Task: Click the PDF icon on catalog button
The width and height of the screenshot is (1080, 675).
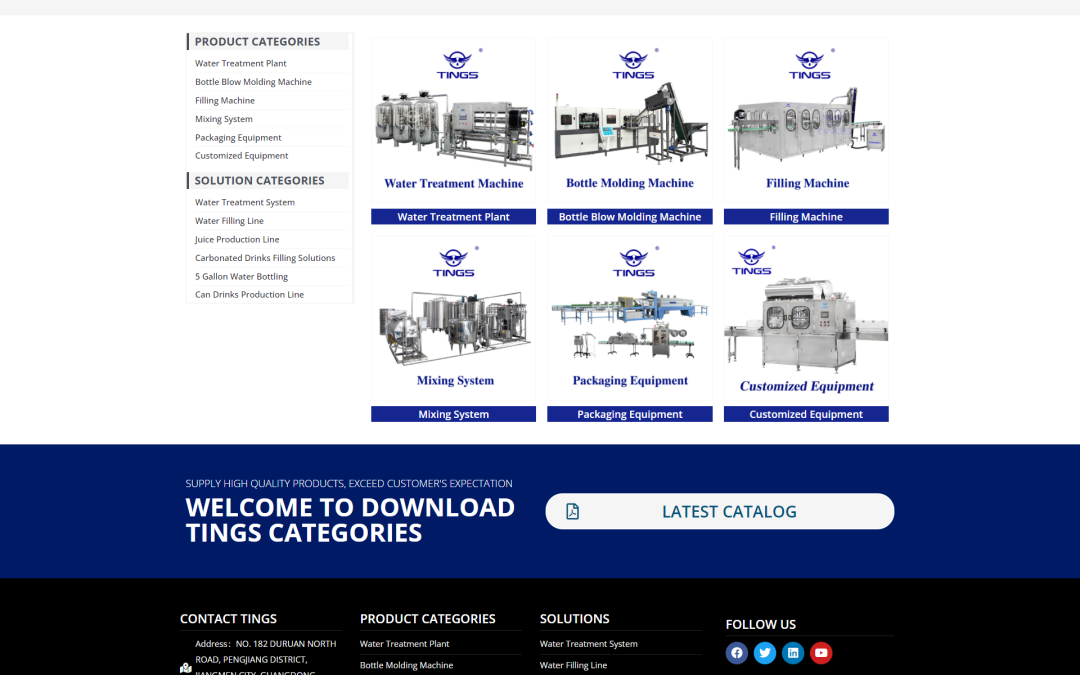Action: 573,511
